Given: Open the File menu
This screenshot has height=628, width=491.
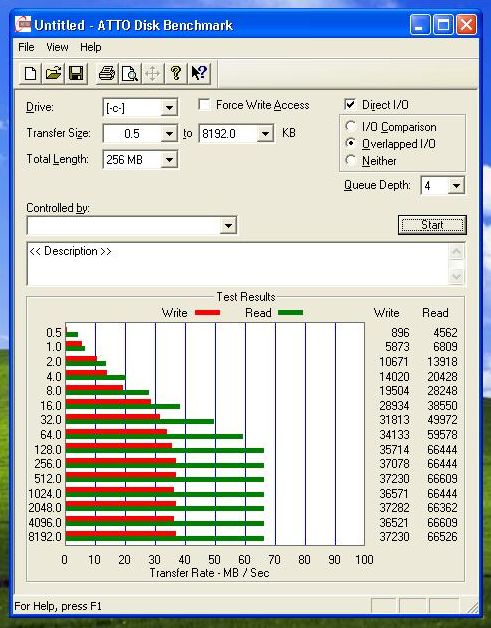Looking at the screenshot, I should 26,47.
